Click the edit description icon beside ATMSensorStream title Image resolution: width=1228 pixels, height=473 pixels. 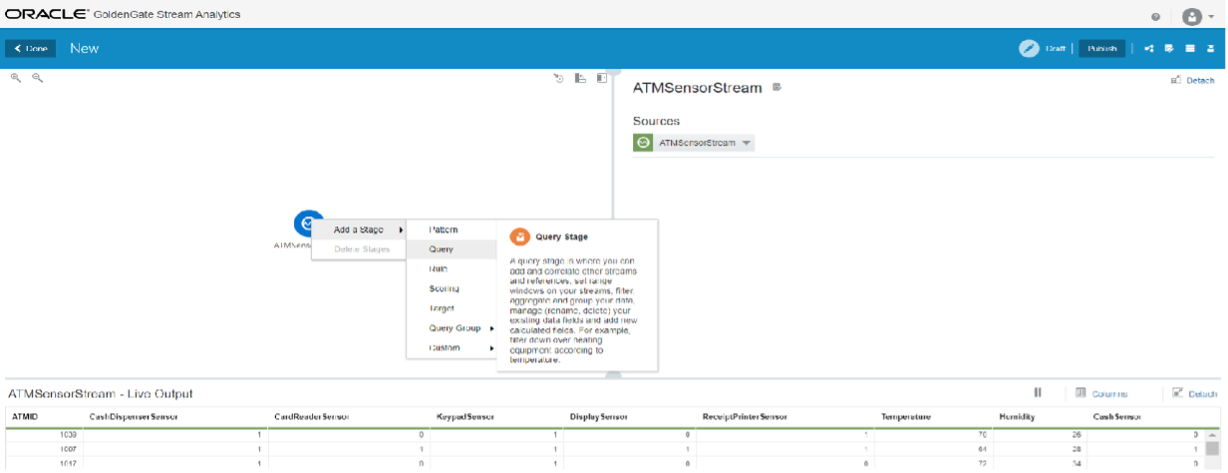777,88
